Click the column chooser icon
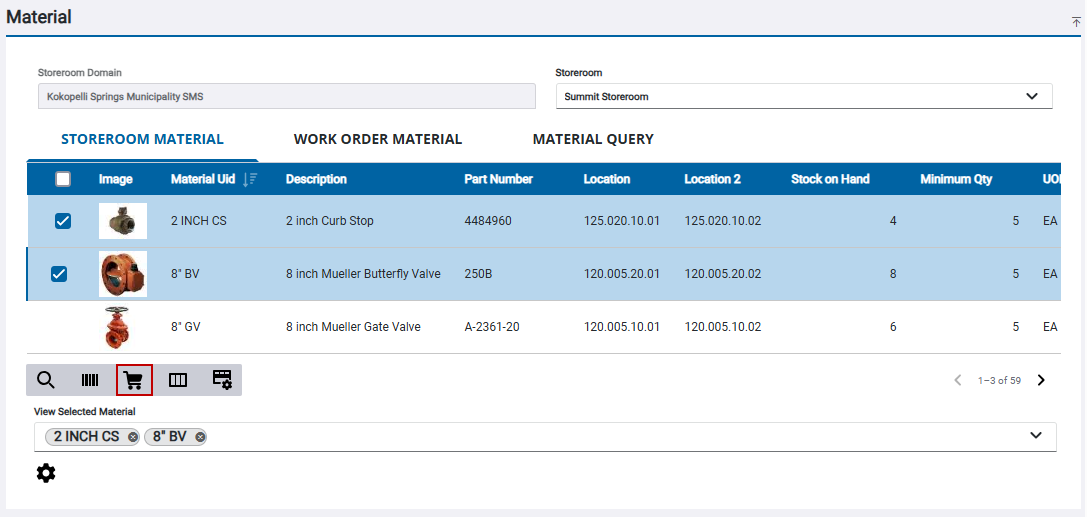The width and height of the screenshot is (1087, 517). (x=178, y=380)
